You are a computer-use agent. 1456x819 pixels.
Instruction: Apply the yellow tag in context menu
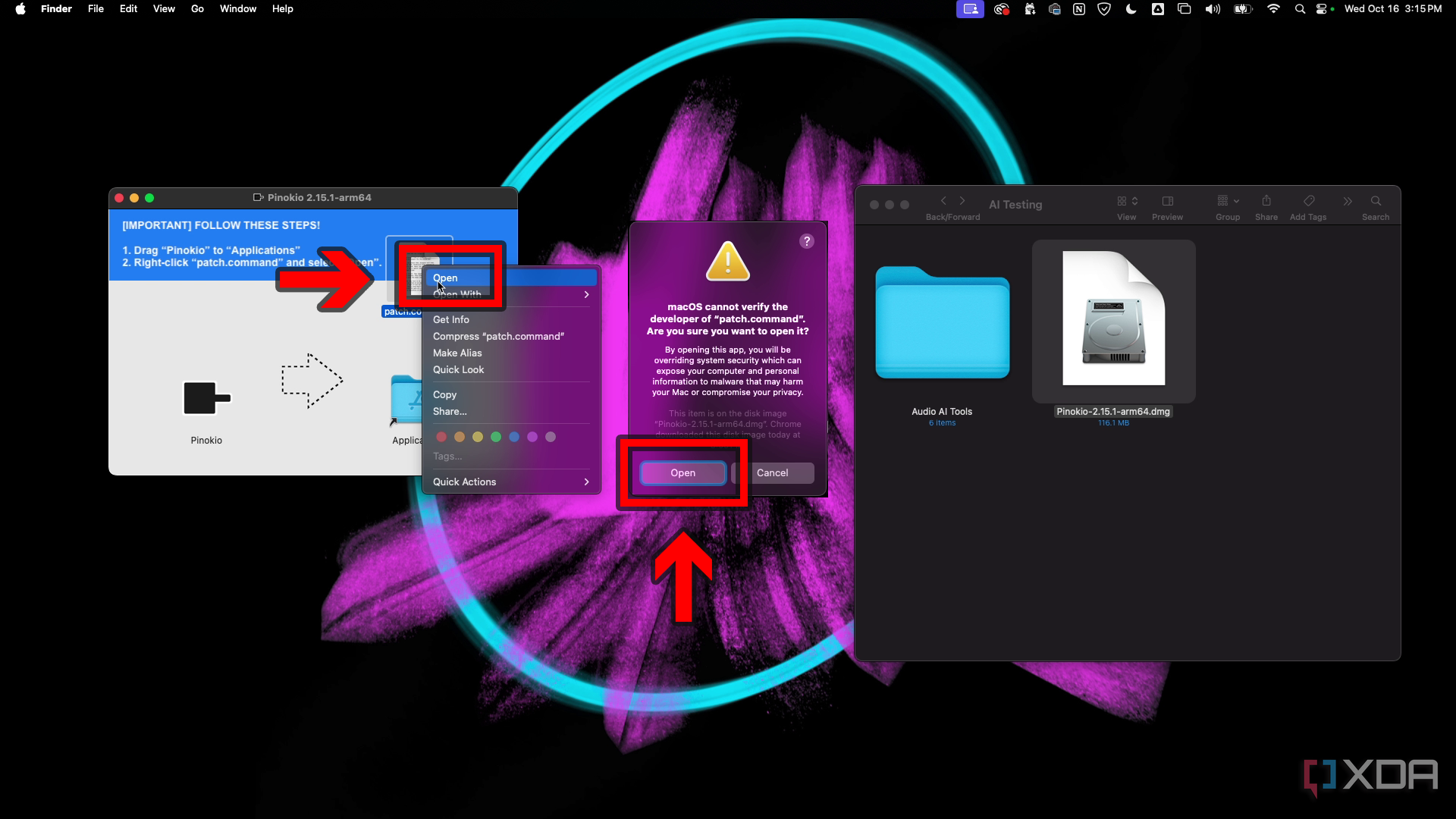pos(478,437)
